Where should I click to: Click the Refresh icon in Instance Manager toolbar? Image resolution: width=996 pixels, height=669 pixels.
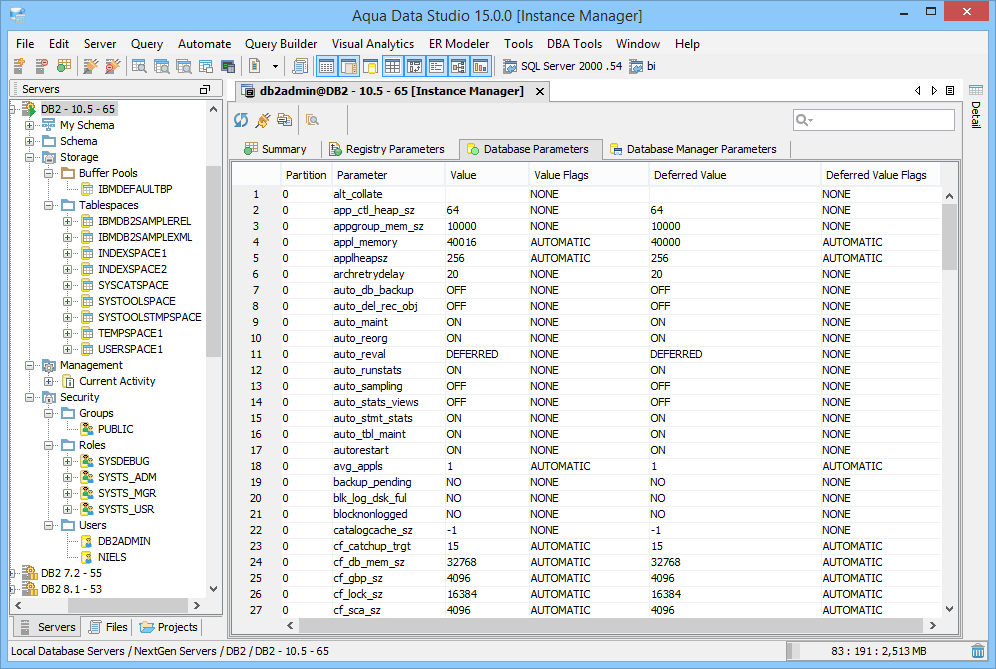click(x=241, y=119)
